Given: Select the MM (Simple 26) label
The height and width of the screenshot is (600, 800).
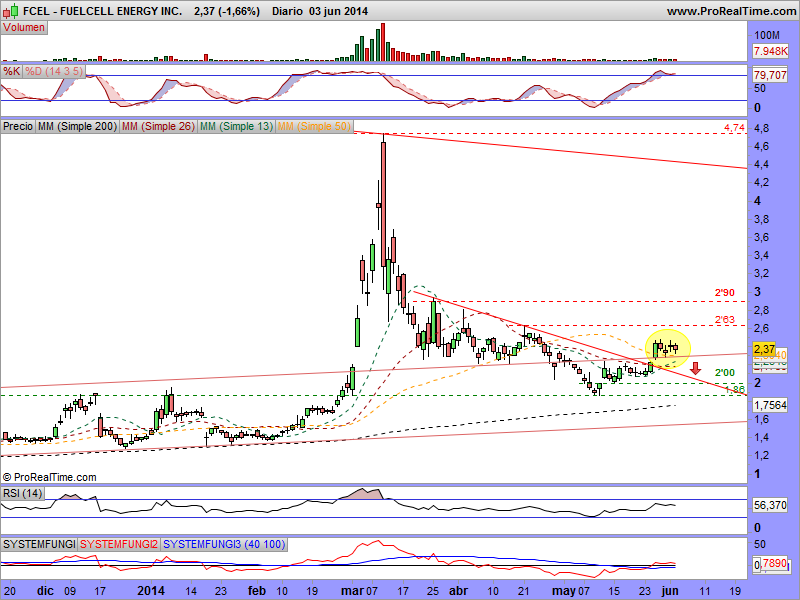Looking at the screenshot, I should click(x=158, y=126).
